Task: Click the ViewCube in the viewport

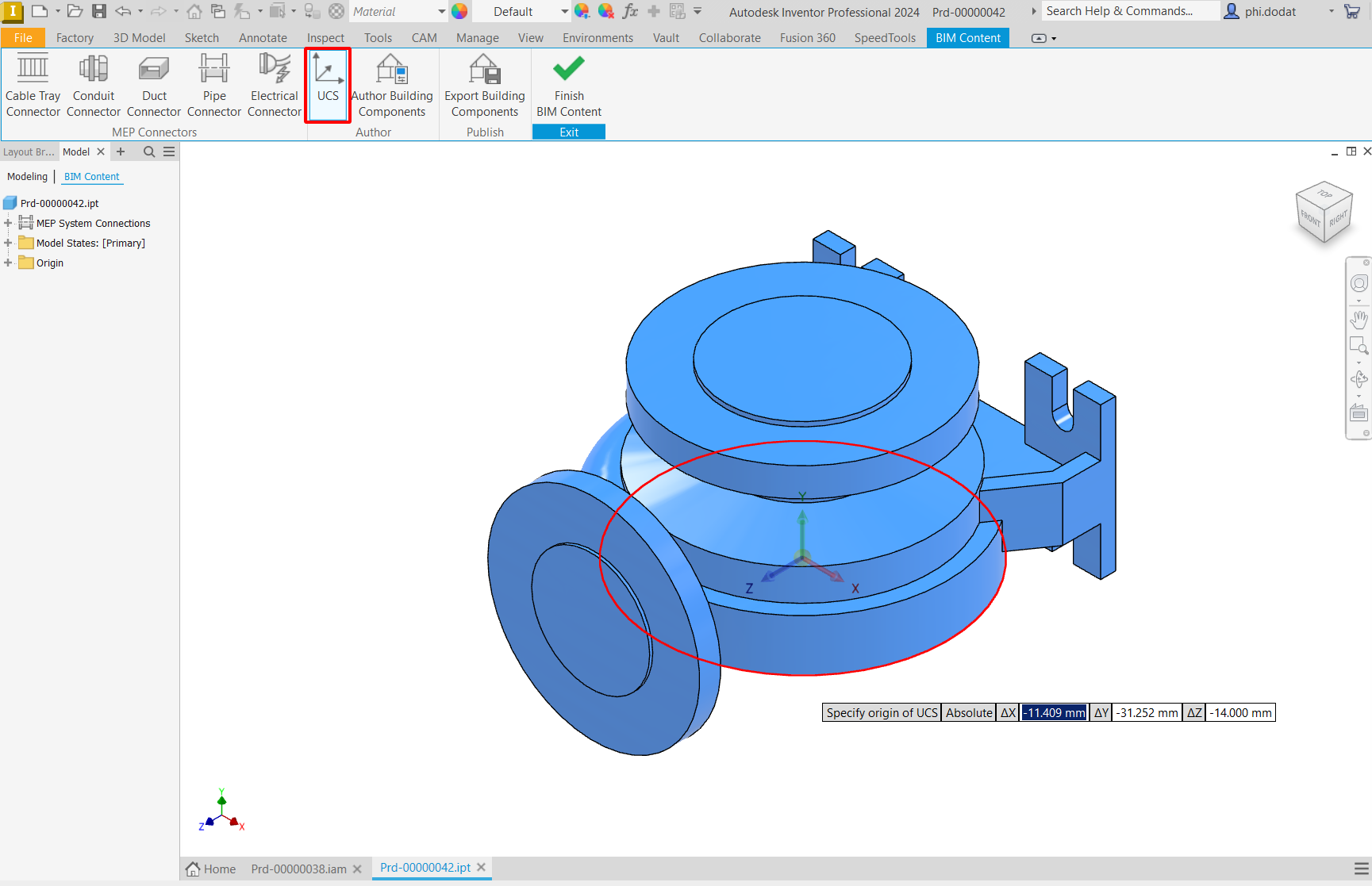Action: [1324, 212]
